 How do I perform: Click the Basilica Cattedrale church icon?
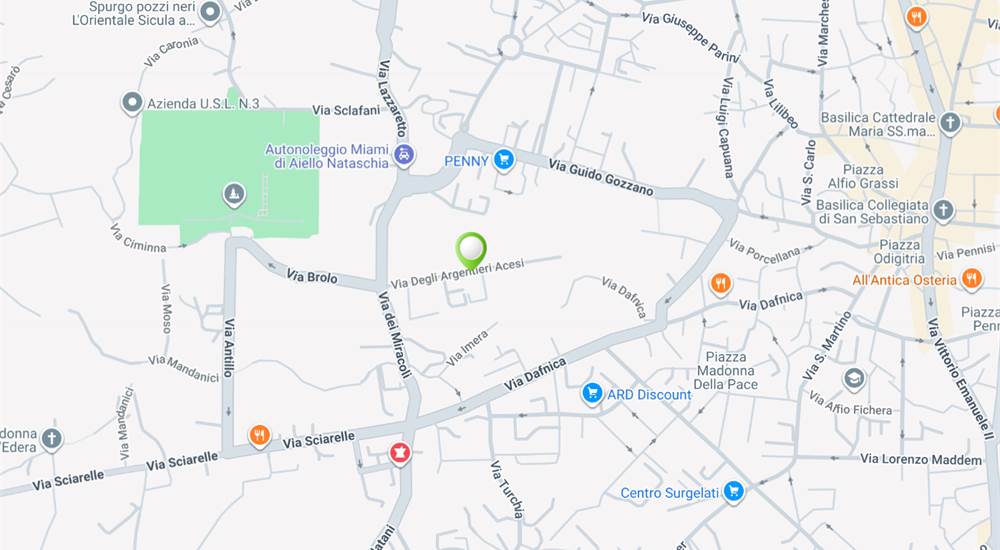pyautogui.click(x=950, y=123)
